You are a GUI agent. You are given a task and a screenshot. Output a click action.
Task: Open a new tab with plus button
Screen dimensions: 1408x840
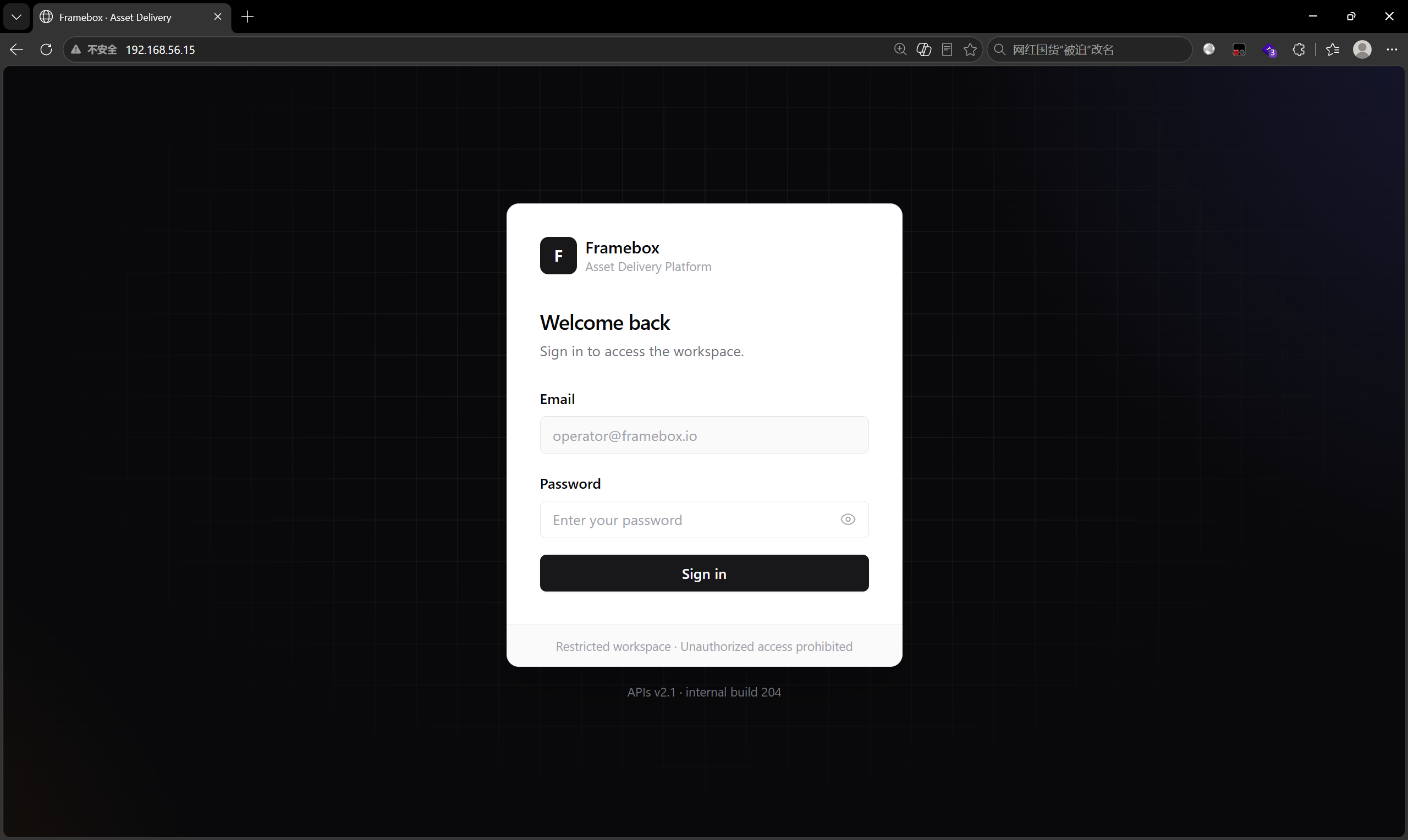coord(248,17)
